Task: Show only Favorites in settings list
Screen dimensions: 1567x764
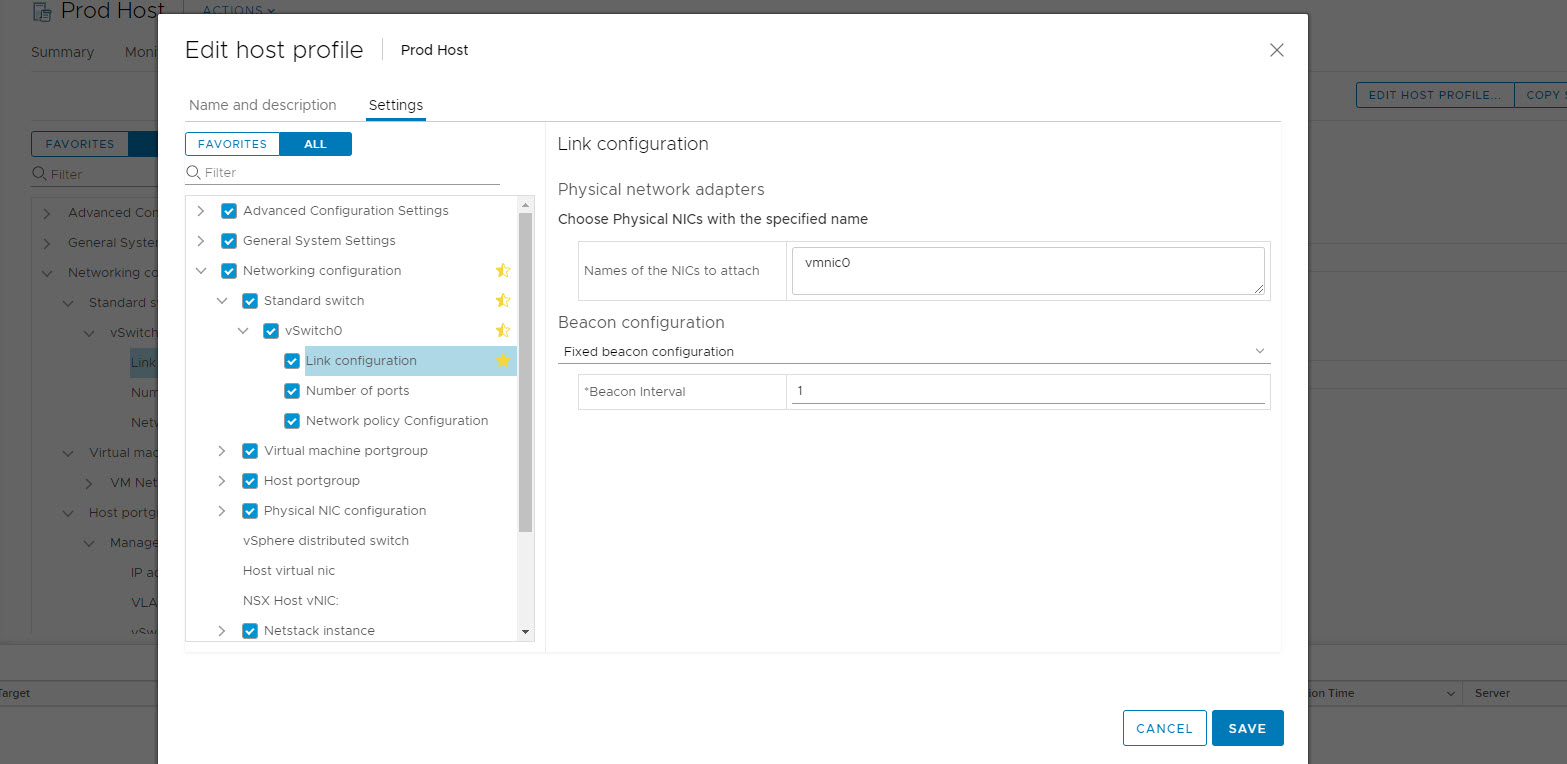Action: 232,144
